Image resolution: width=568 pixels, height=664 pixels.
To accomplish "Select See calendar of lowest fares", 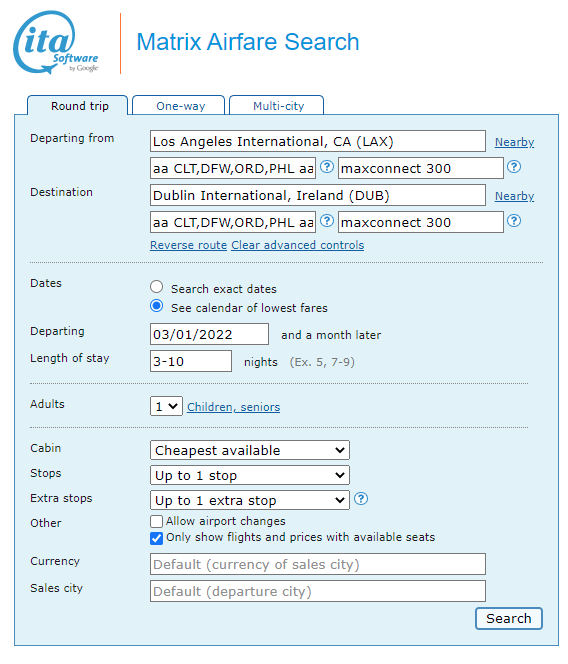I will coord(156,306).
